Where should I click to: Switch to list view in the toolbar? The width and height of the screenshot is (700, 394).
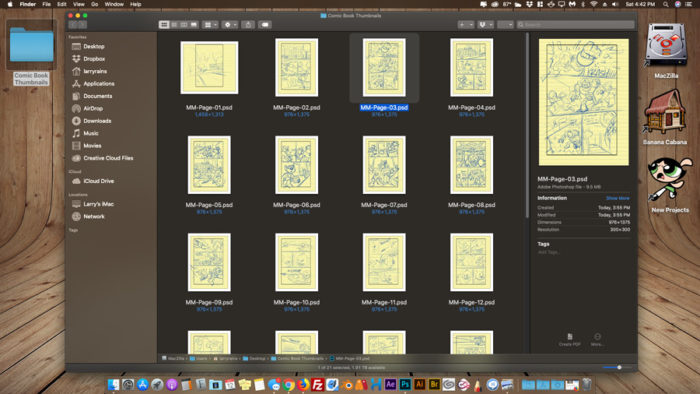[x=174, y=25]
